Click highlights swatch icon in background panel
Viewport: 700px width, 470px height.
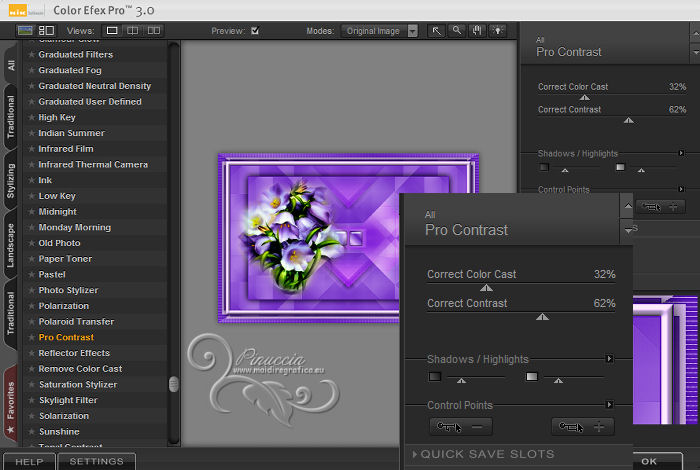pyautogui.click(x=620, y=167)
